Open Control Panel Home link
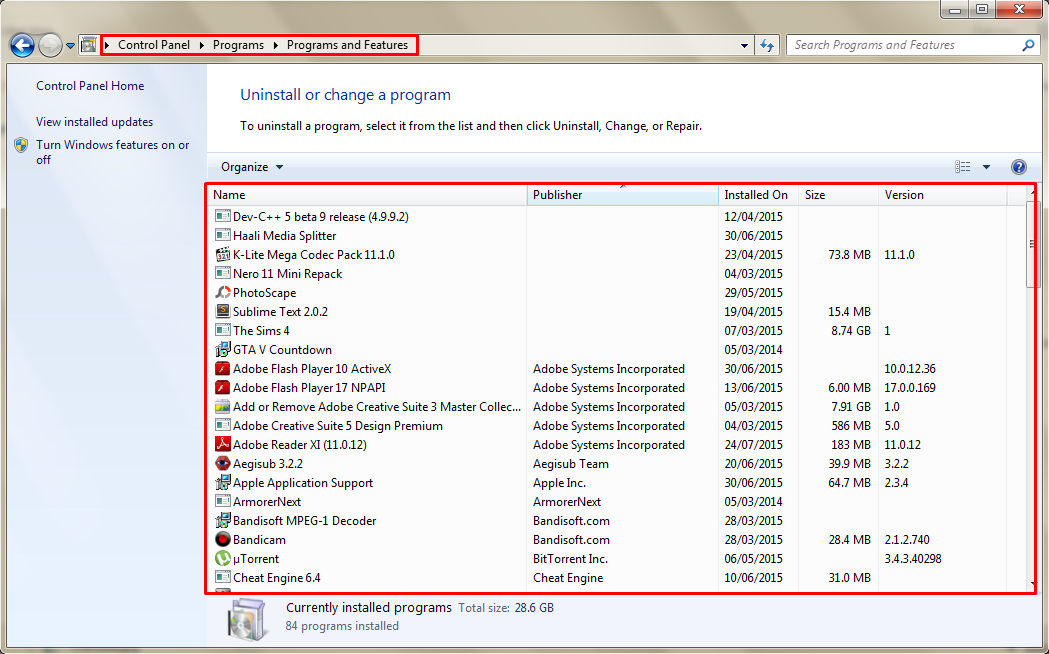Screen dimensions: 1049x654 coord(90,86)
